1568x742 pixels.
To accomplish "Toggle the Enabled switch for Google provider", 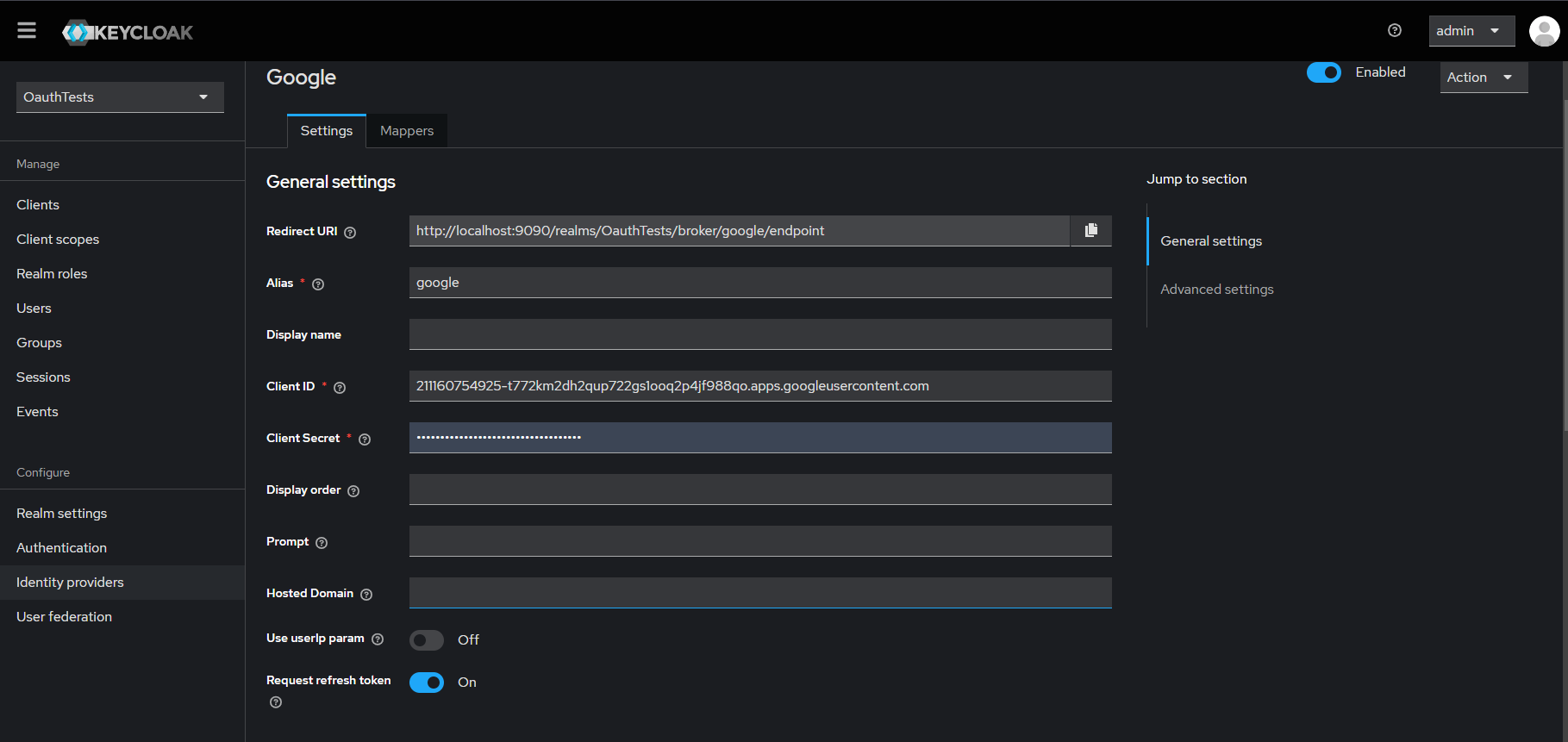I will click(x=1324, y=72).
